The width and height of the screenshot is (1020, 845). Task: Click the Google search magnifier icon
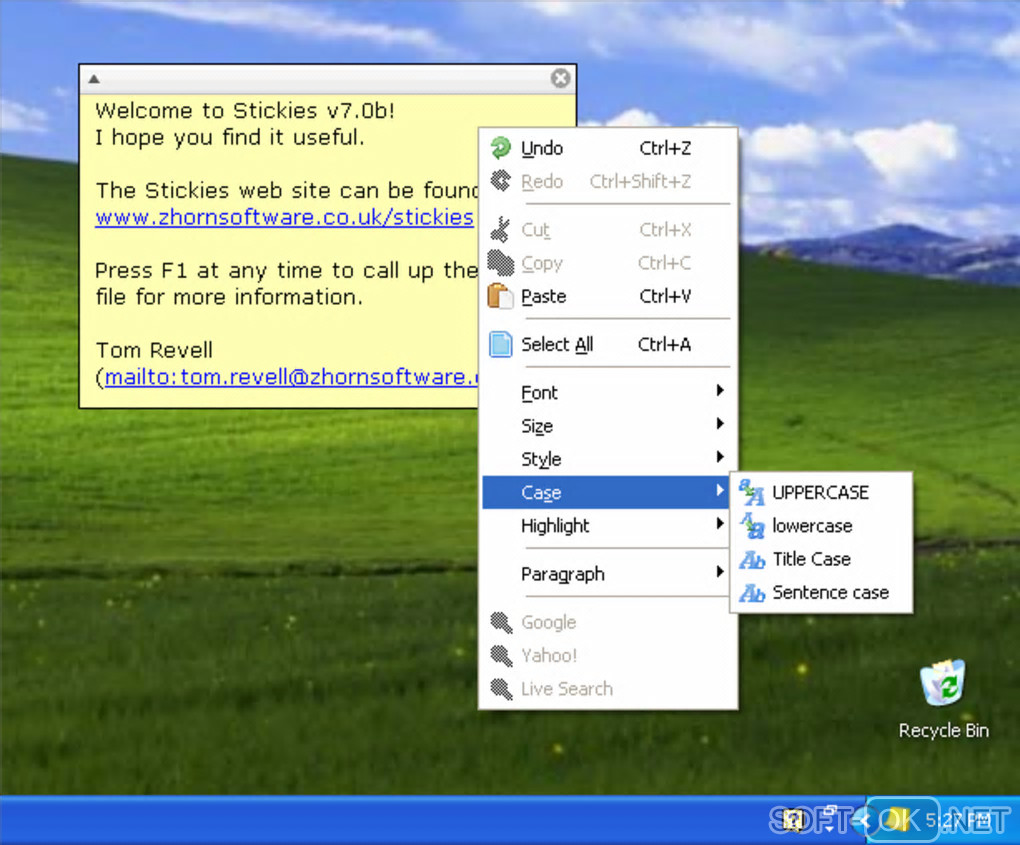click(501, 623)
